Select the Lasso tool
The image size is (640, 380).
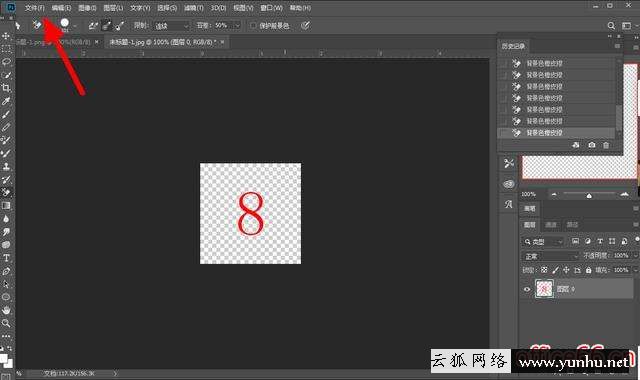[x=6, y=62]
